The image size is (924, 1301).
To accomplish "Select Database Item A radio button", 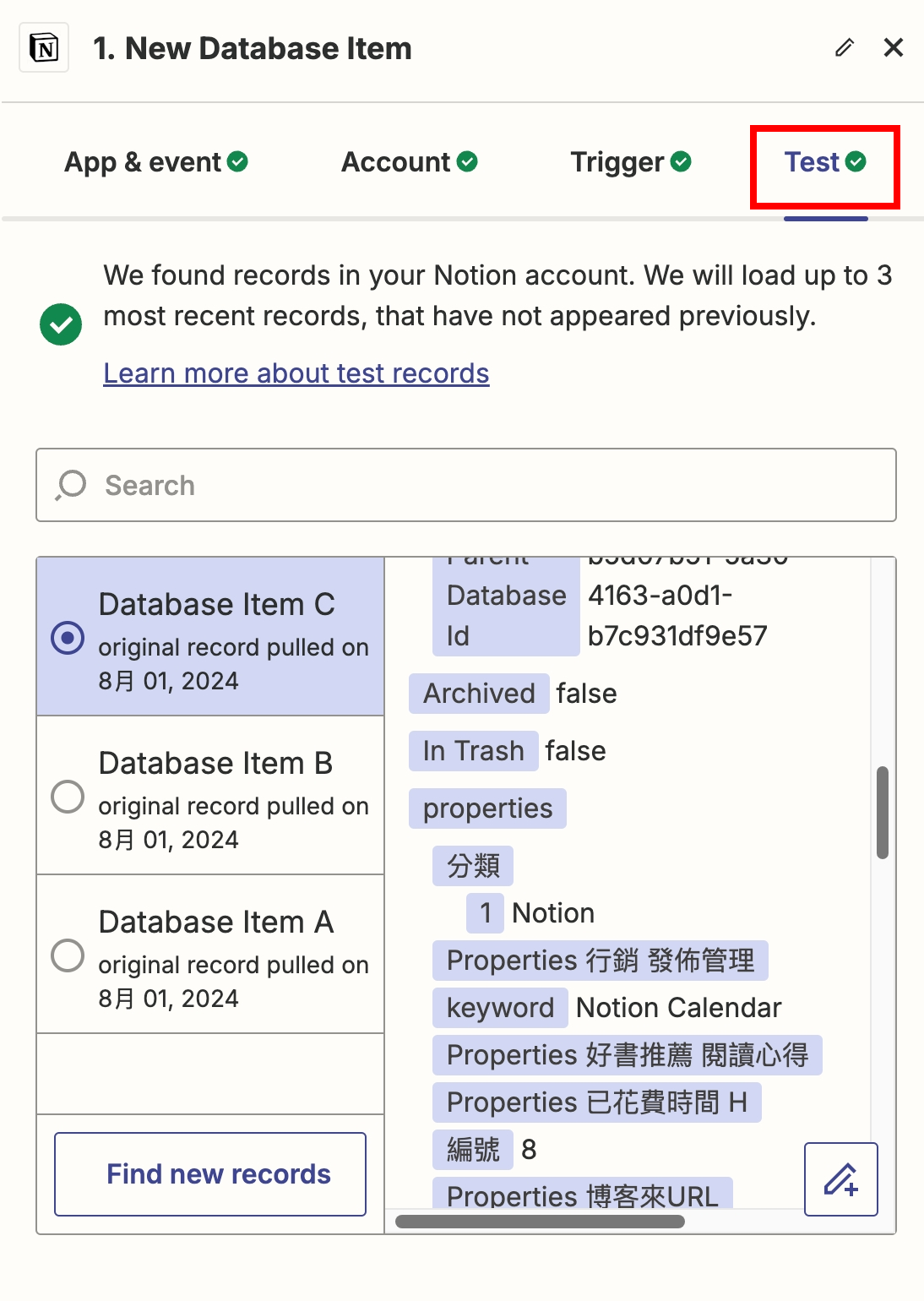I will click(x=68, y=955).
